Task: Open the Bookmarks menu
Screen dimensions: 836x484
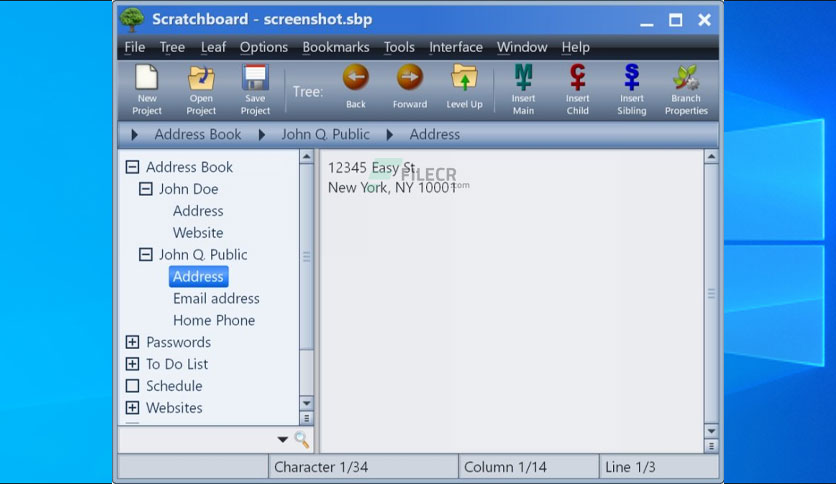Action: pyautogui.click(x=336, y=47)
